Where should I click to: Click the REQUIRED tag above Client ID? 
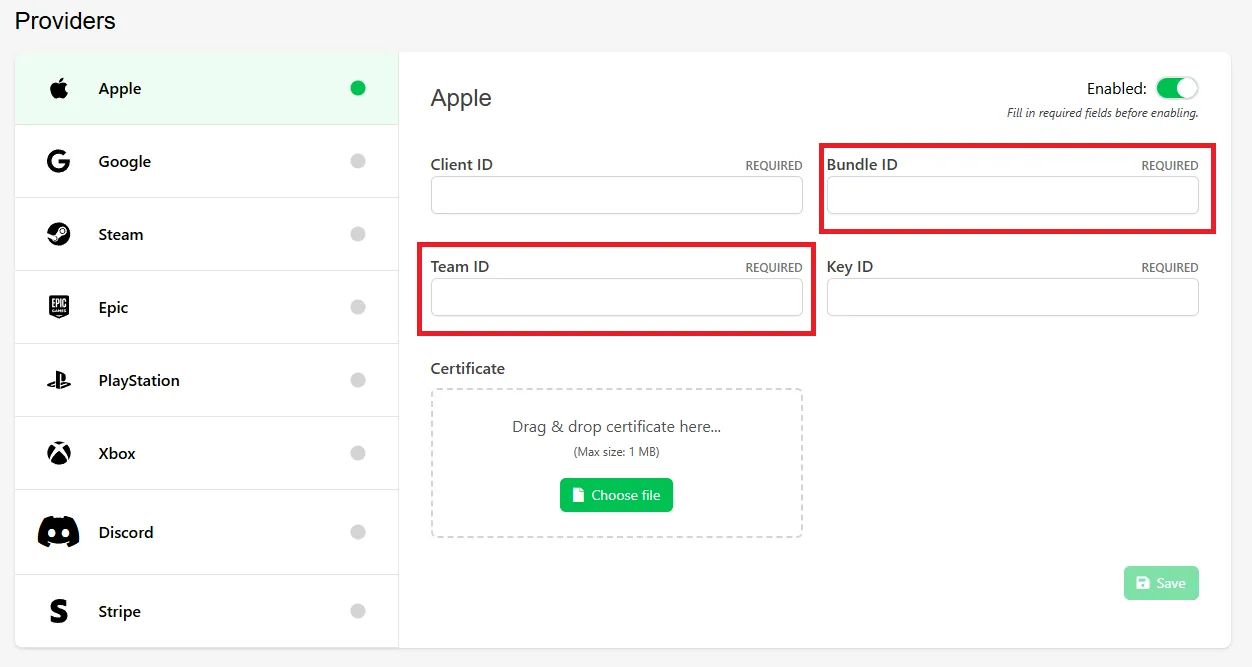pyautogui.click(x=774, y=166)
